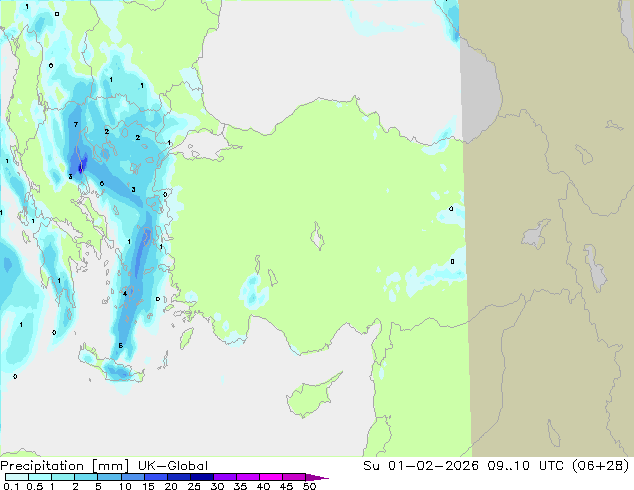Screen dimensions: 634x490
Task: Click the legend scale label "0.5"
Action: [34, 486]
